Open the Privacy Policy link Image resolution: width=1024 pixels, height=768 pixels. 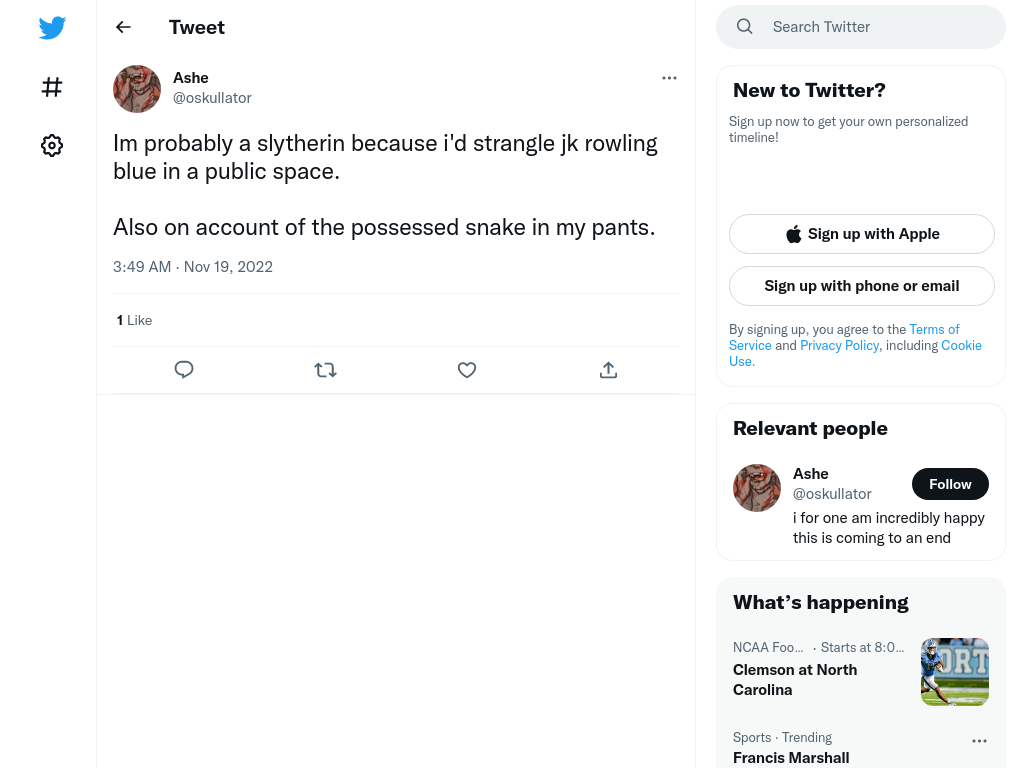(839, 345)
